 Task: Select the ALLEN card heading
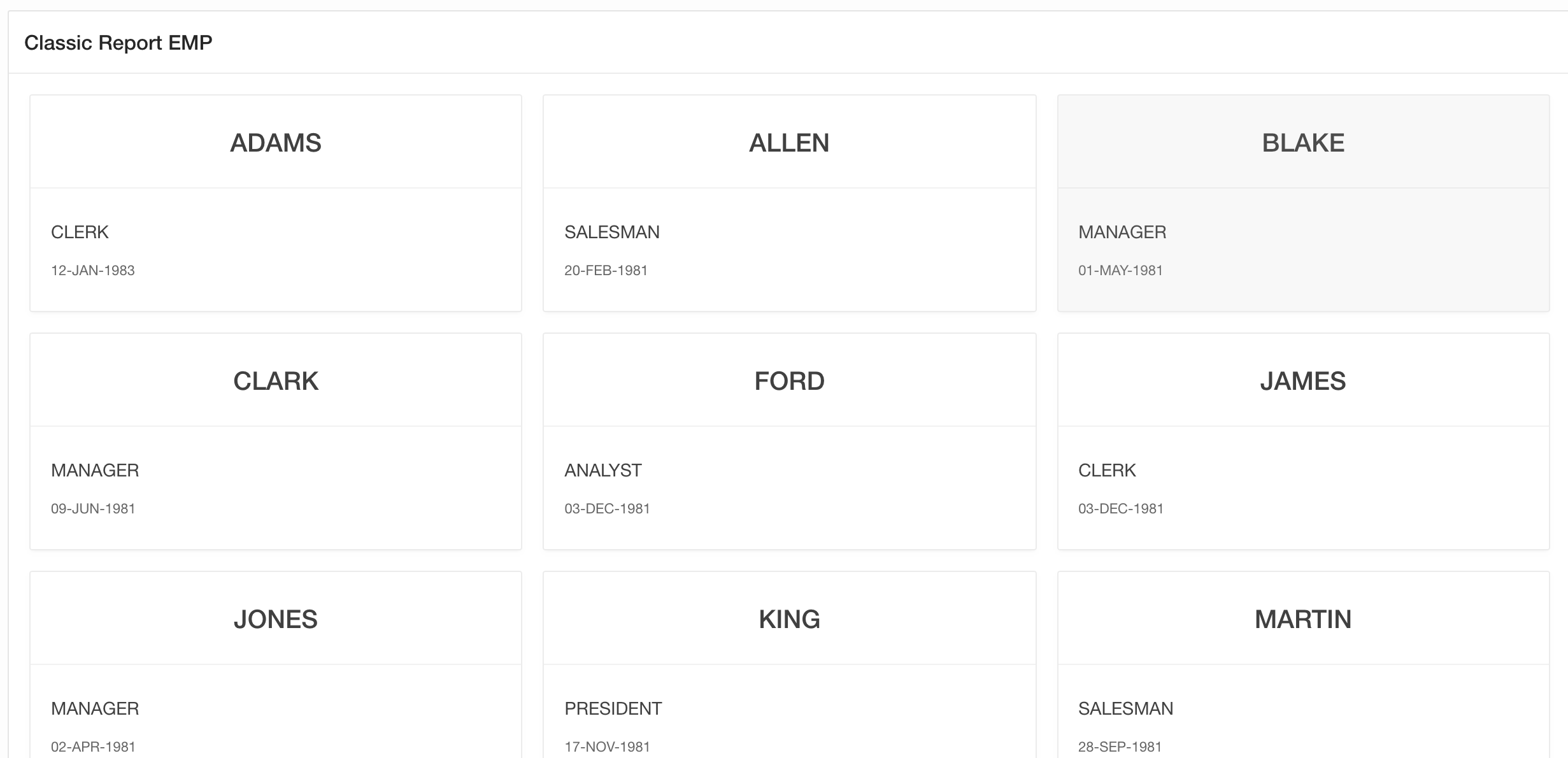[789, 143]
